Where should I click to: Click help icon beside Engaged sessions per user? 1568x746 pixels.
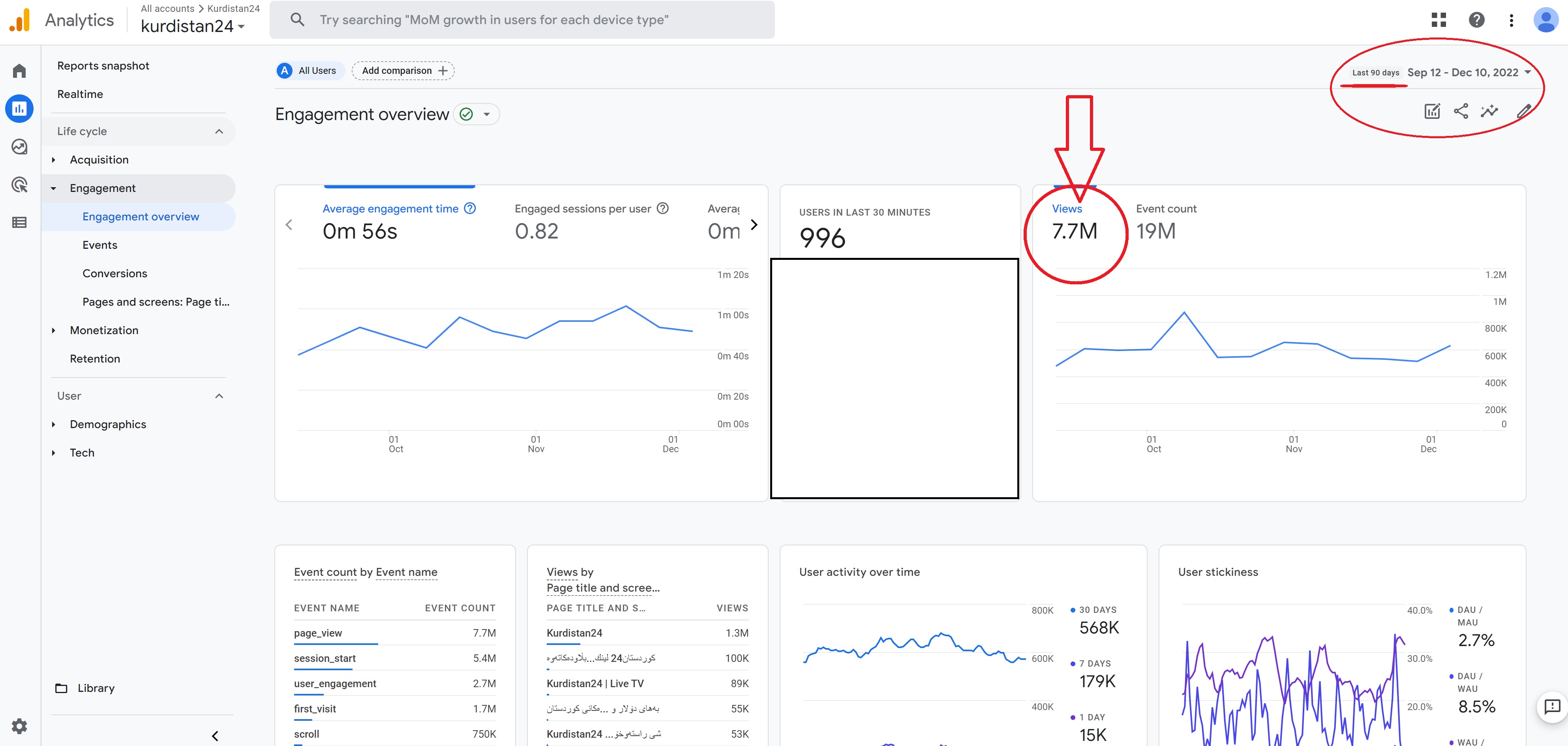click(663, 208)
